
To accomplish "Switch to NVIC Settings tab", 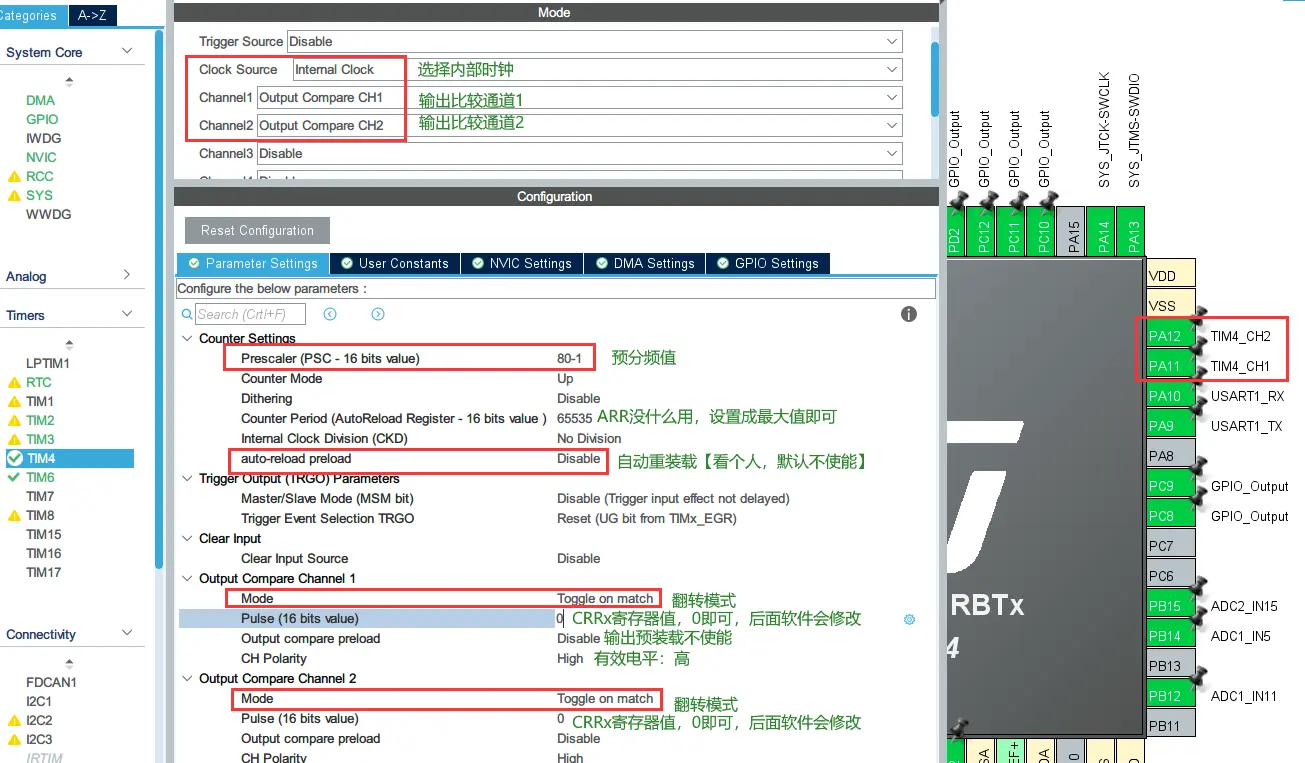I will pyautogui.click(x=520, y=264).
